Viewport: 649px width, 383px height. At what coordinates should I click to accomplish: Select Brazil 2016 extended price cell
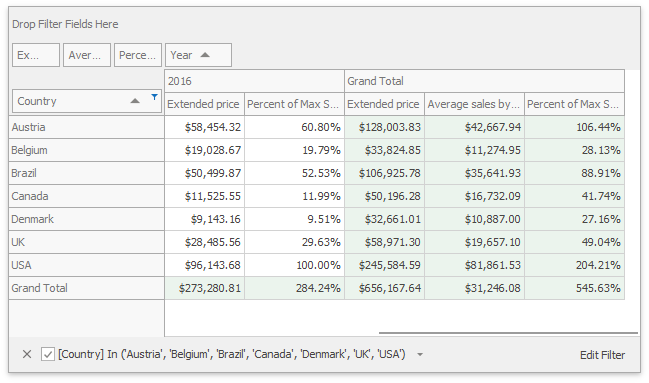(204, 173)
